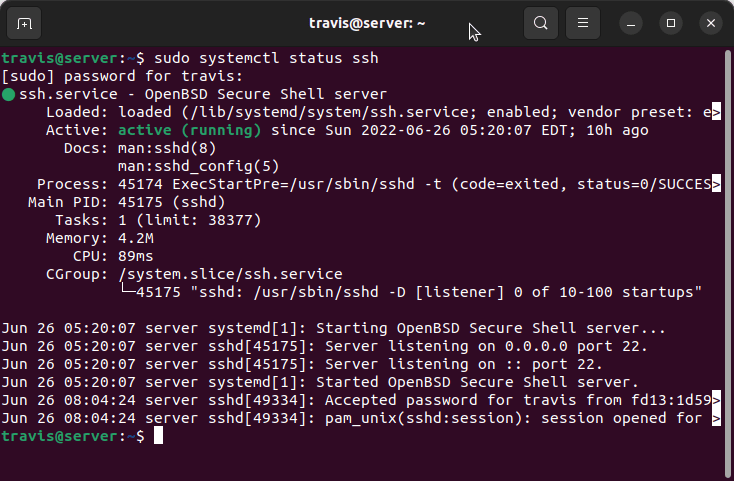
Task: Click the green active (running) status text
Action: [189, 130]
